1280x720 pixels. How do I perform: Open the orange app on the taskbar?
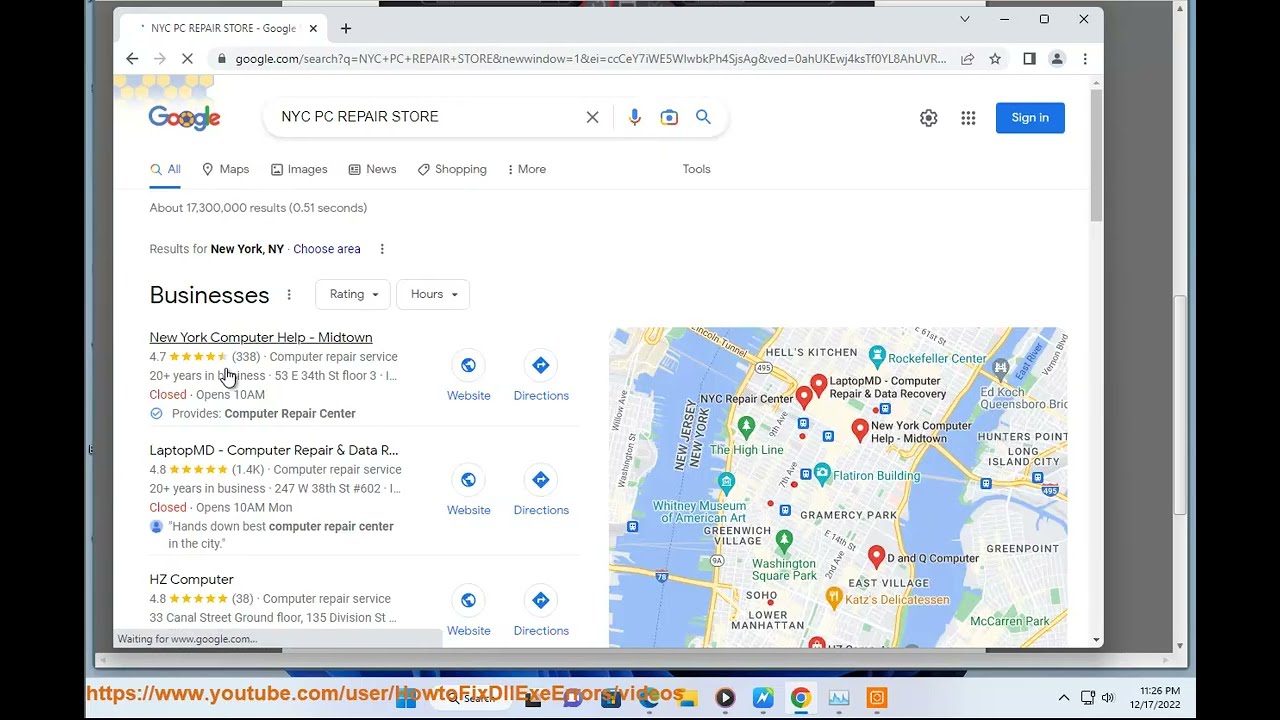(x=877, y=698)
